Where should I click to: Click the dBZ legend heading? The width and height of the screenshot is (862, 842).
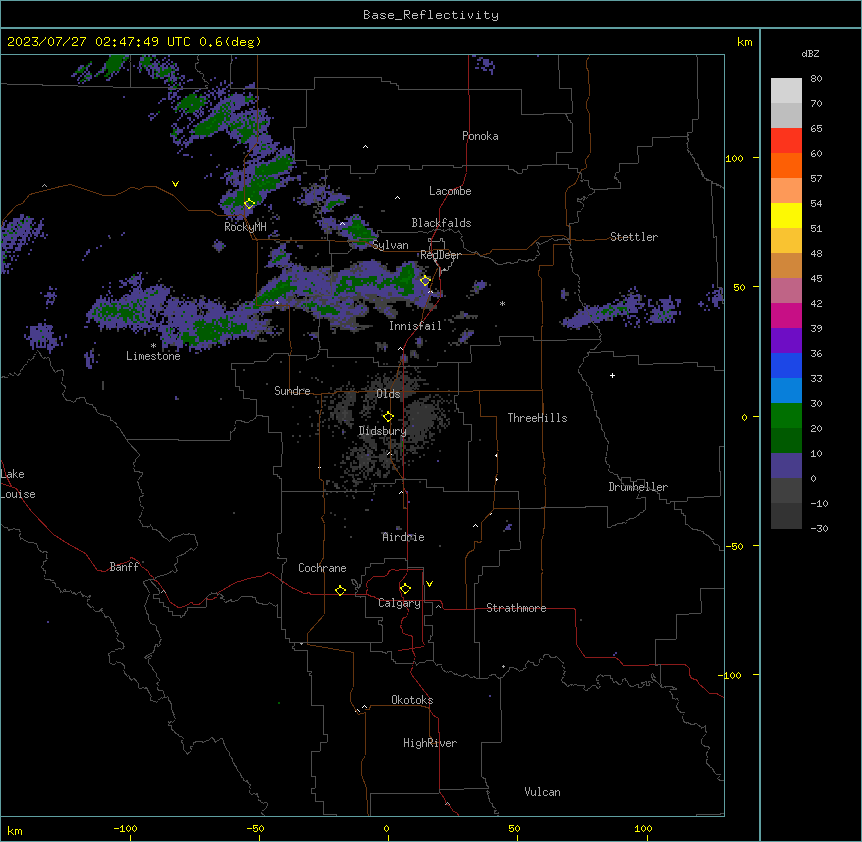pyautogui.click(x=810, y=53)
